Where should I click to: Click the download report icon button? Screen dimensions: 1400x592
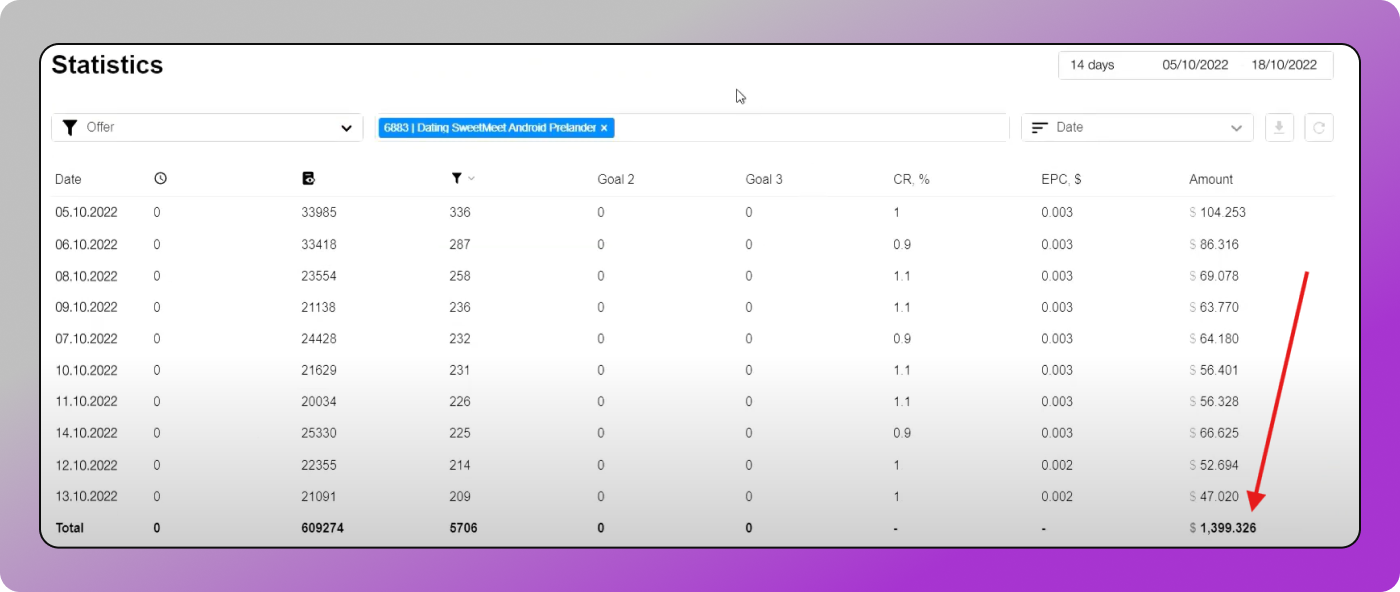tap(1279, 128)
